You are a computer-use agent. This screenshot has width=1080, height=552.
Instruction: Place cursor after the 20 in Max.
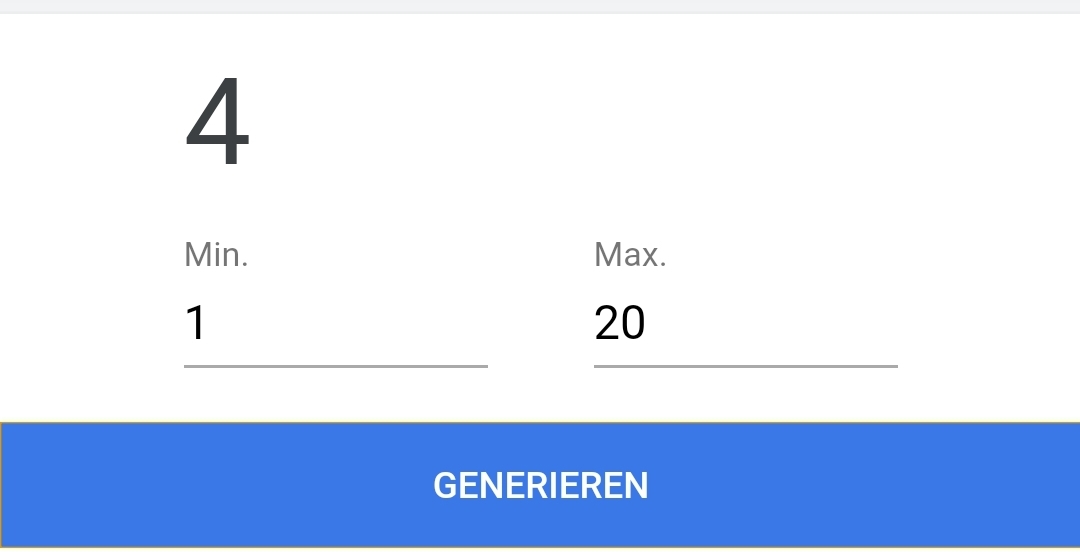[x=648, y=323]
